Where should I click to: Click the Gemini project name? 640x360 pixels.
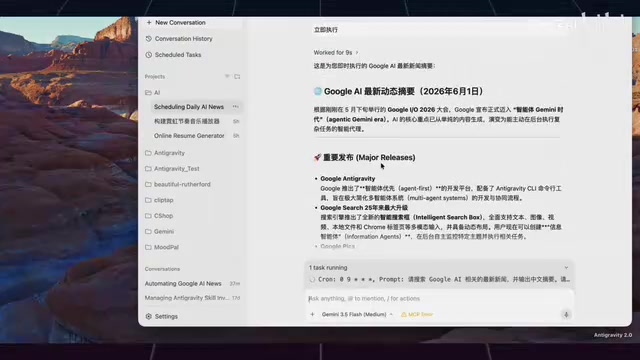click(164, 231)
